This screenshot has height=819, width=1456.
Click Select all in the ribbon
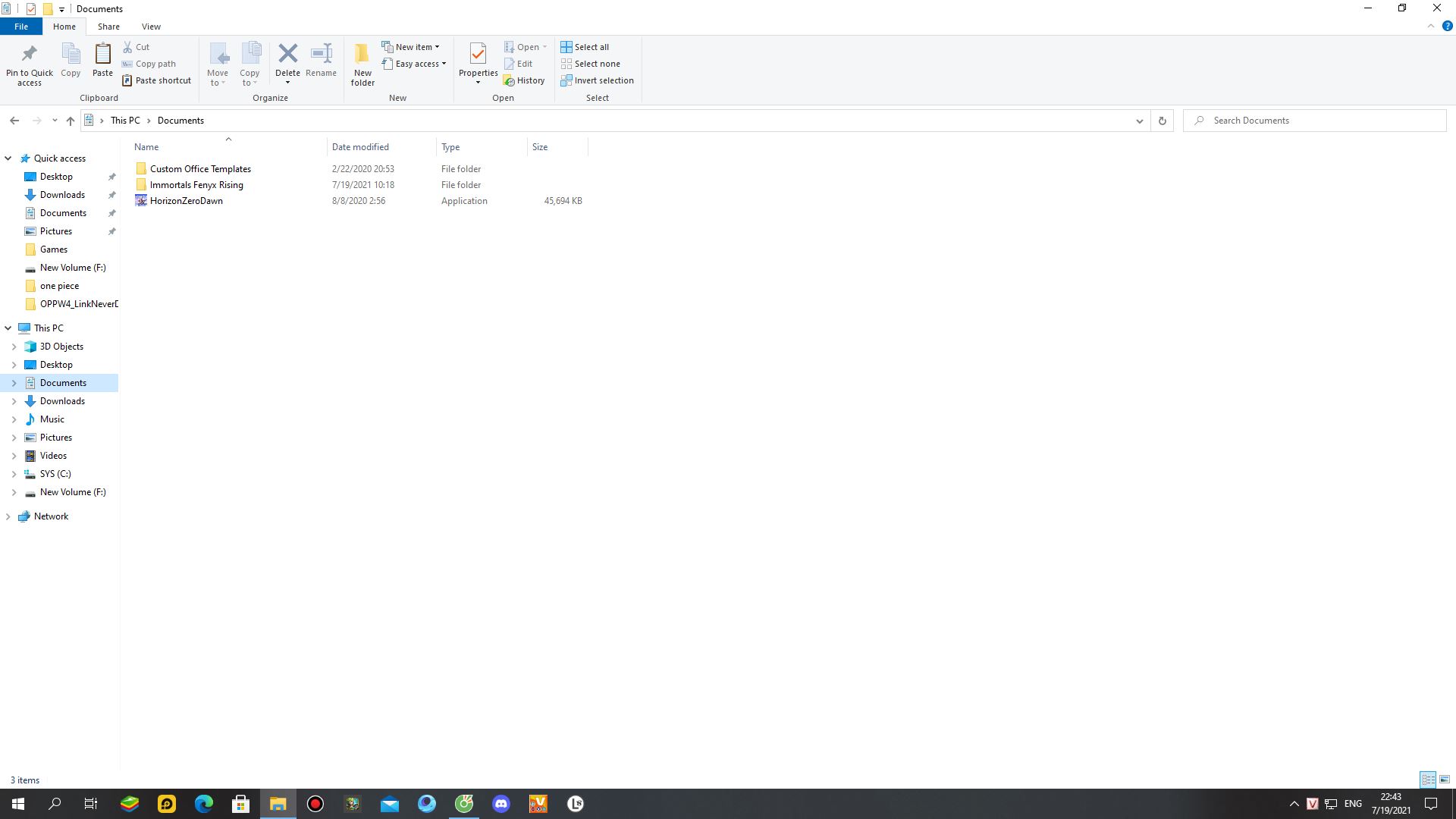point(585,47)
